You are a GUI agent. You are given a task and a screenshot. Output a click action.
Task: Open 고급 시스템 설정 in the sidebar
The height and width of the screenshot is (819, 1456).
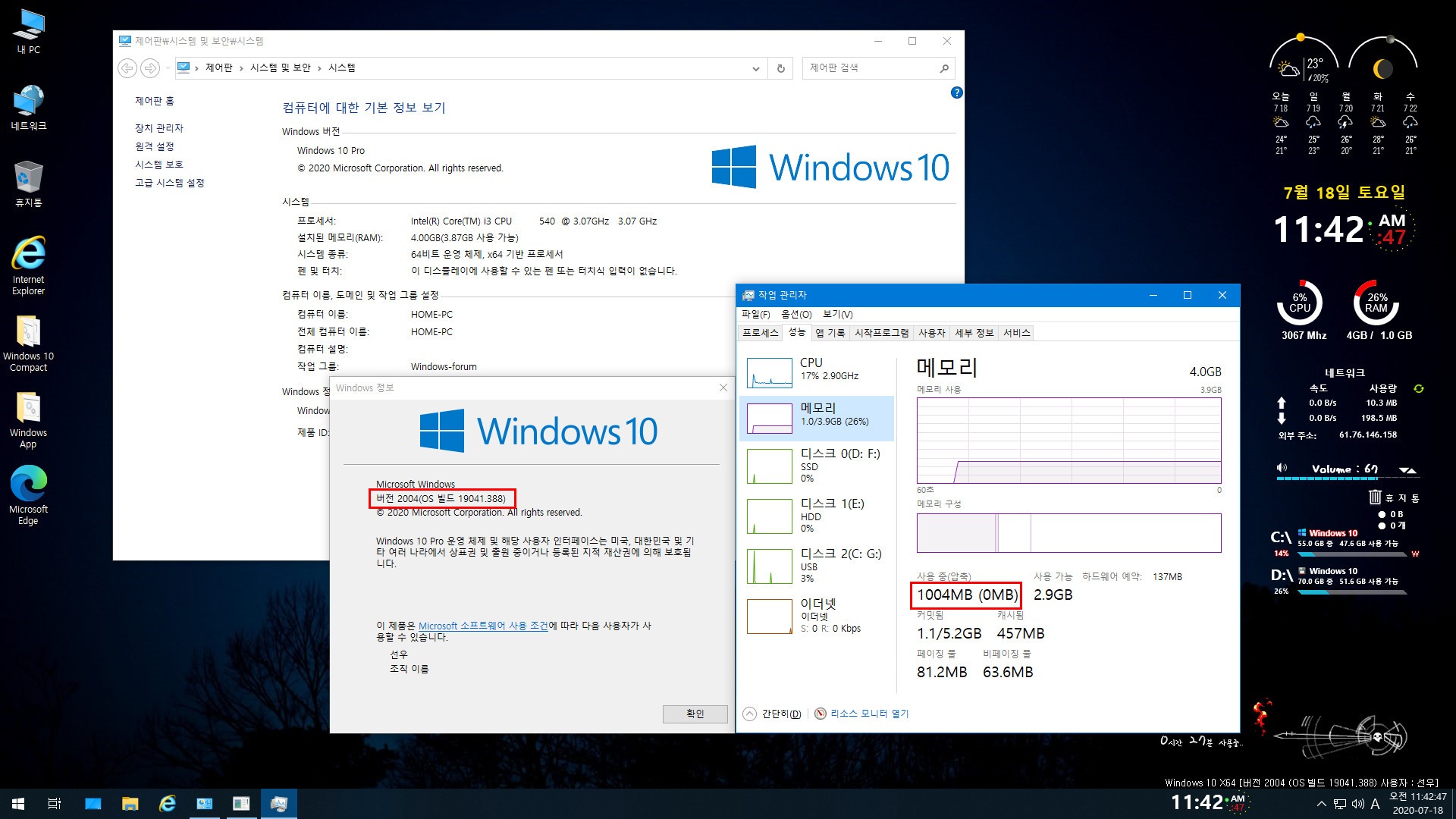click(170, 183)
